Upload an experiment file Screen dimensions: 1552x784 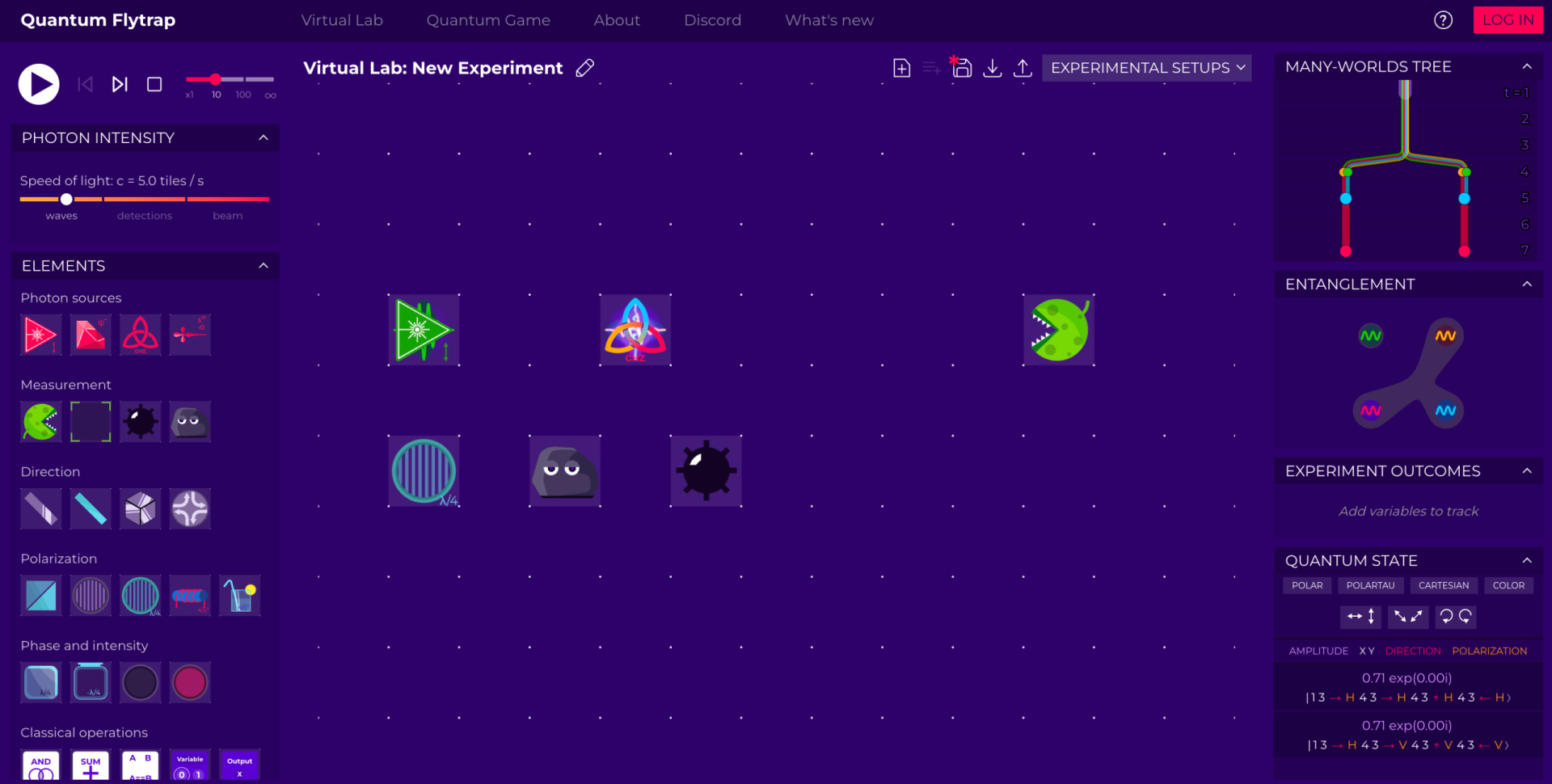click(x=1023, y=68)
